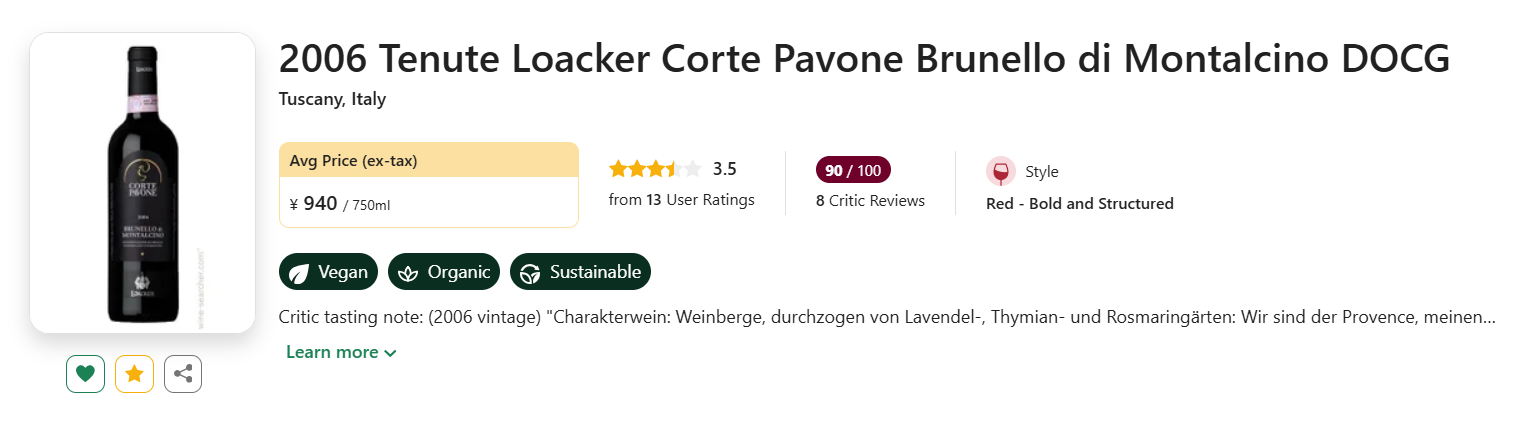Open the 13 User Ratings link

(x=681, y=199)
